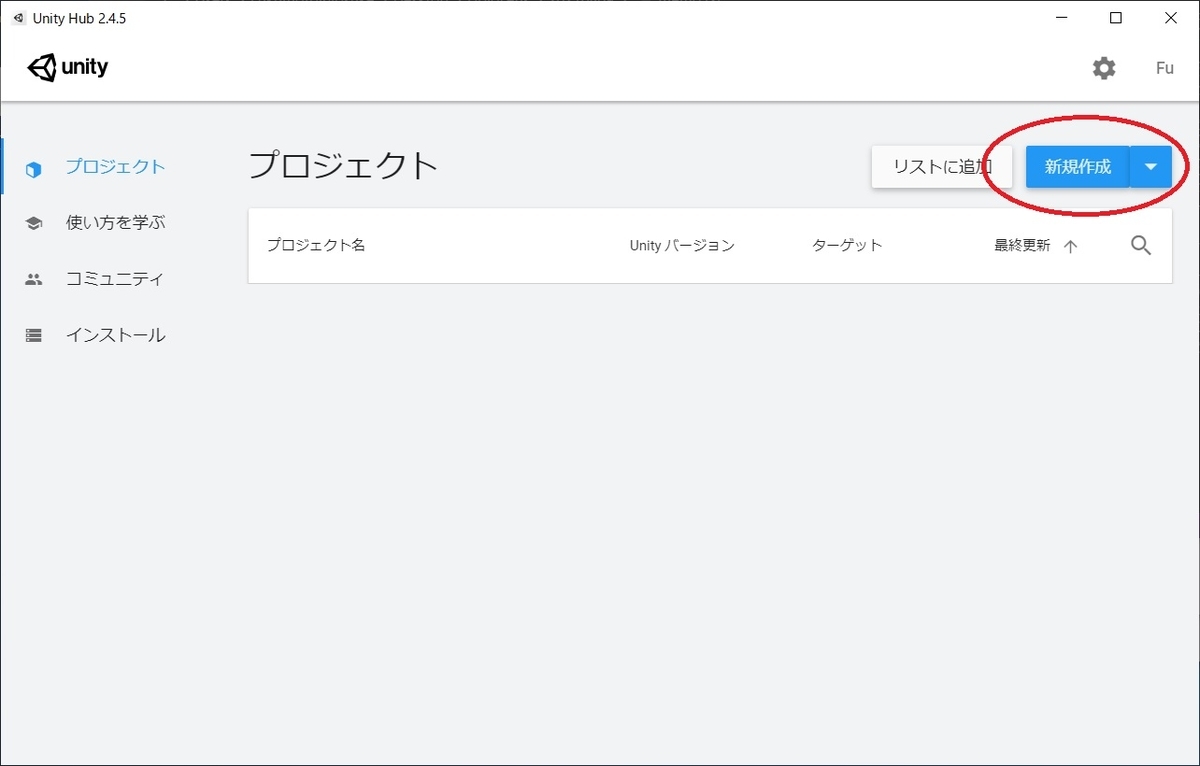Open the search magnifier icon

tap(1140, 245)
